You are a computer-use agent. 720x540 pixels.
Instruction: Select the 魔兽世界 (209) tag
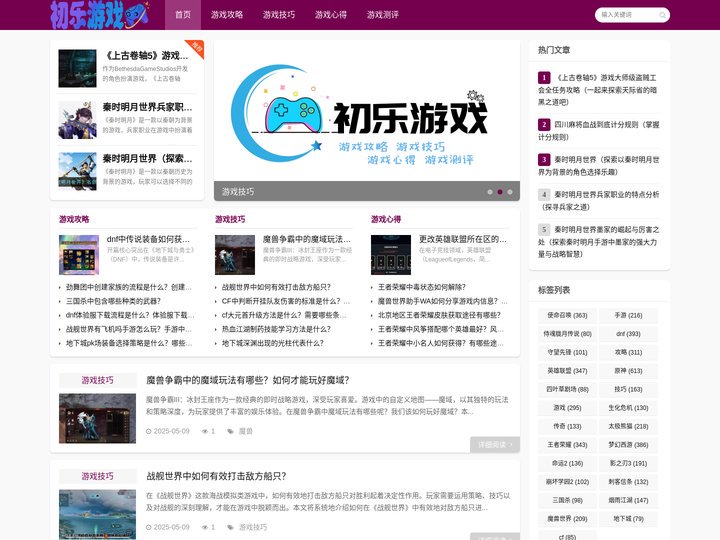click(x=567, y=518)
